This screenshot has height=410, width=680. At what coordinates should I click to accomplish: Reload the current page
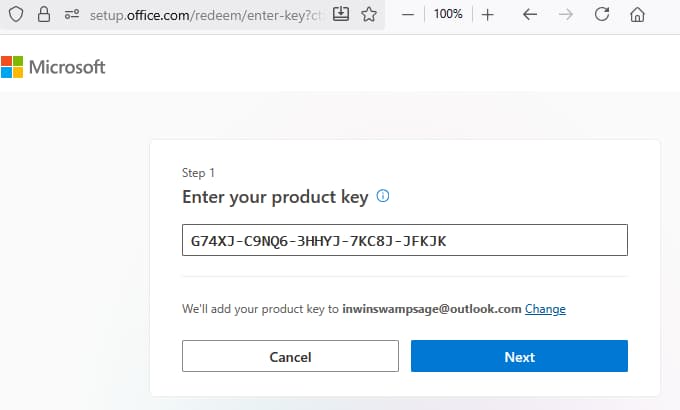[x=602, y=15]
